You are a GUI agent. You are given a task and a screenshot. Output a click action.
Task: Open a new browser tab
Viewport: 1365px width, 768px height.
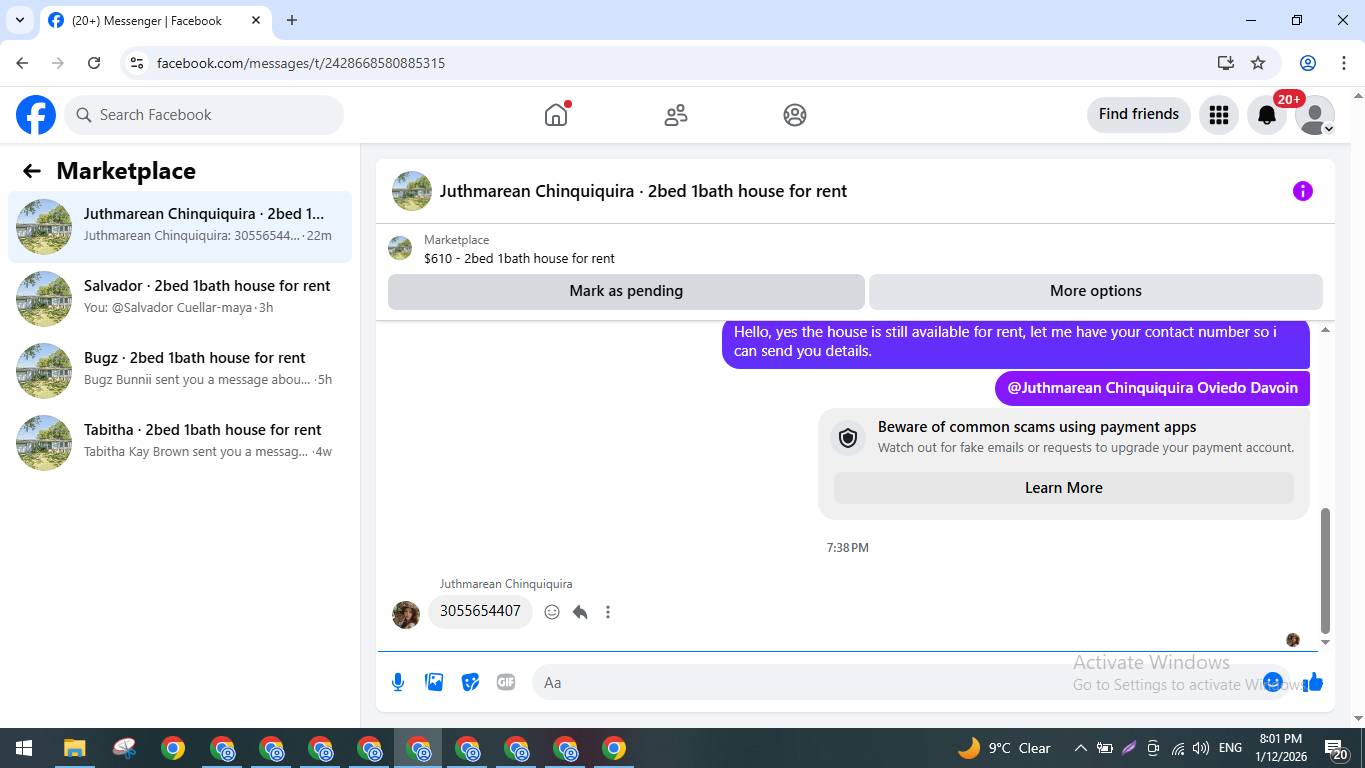292,20
